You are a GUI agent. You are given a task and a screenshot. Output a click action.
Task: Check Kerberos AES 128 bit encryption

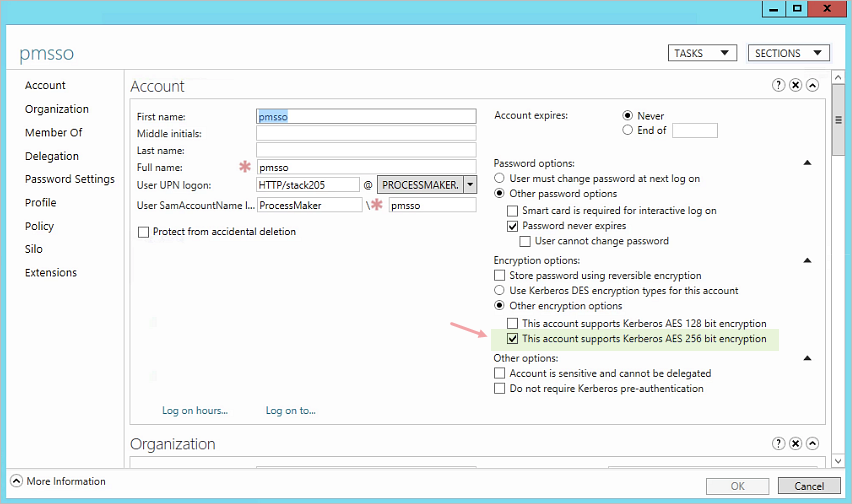click(513, 324)
